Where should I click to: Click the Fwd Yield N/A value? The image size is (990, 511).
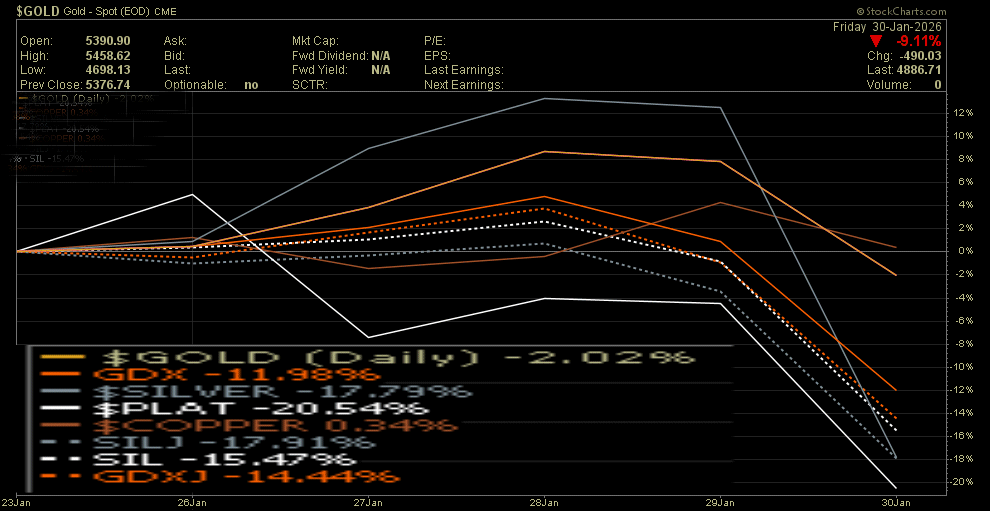point(380,70)
